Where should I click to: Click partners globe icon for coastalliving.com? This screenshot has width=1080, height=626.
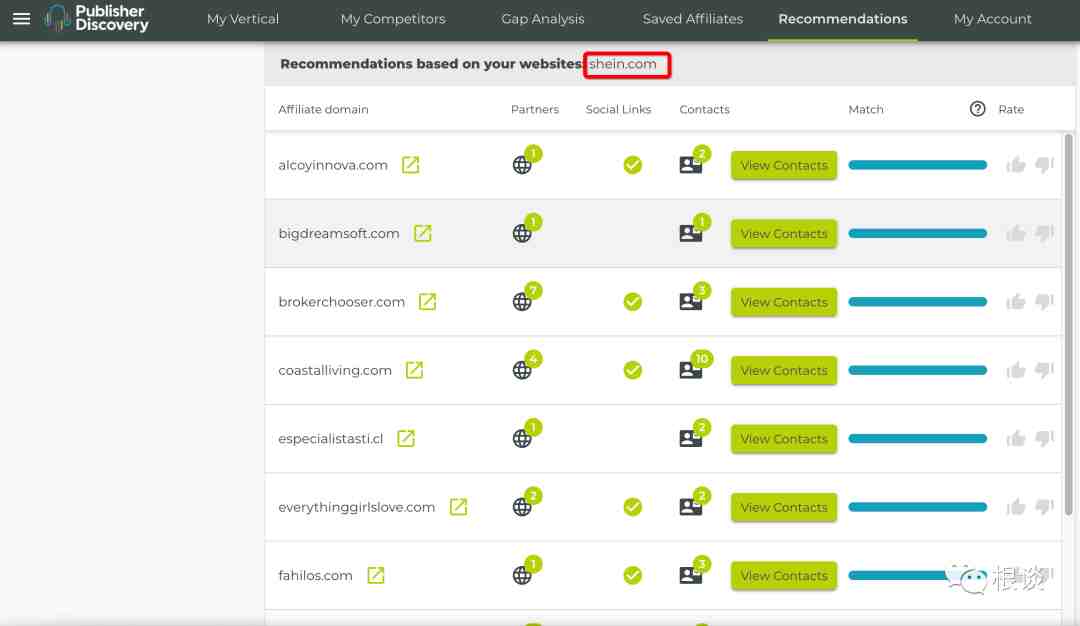tap(522, 370)
